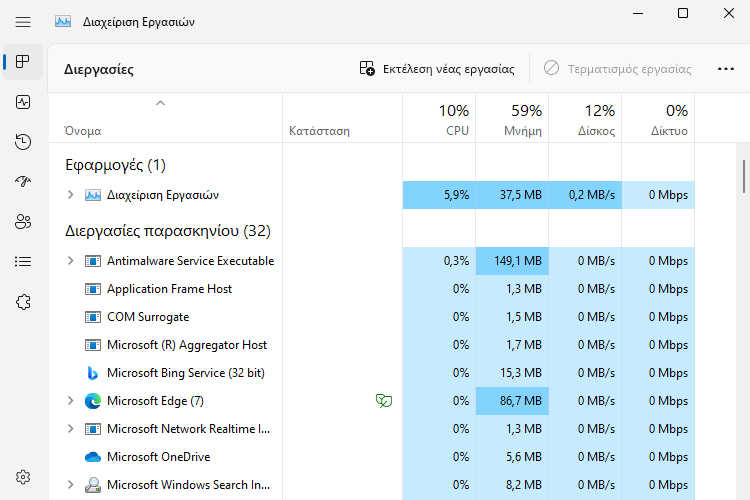Select Microsoft Bing Service (32 bit) name
Screen dimensions: 750x500
(186, 373)
